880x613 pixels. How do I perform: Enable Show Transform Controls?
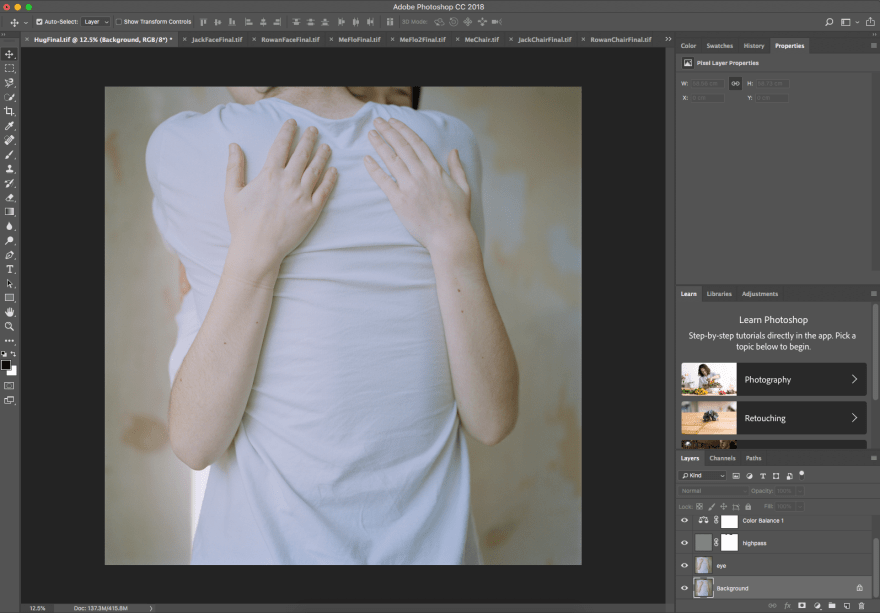(119, 21)
